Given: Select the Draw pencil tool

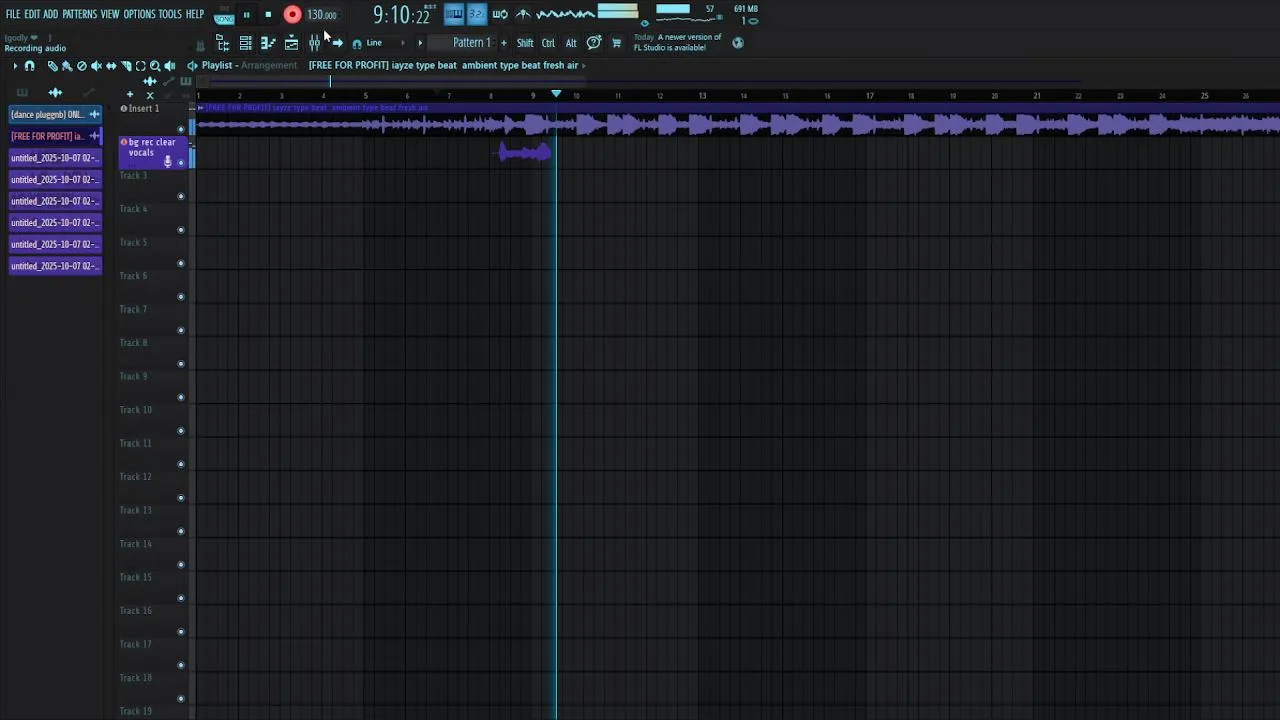Looking at the screenshot, I should pyautogui.click(x=52, y=65).
